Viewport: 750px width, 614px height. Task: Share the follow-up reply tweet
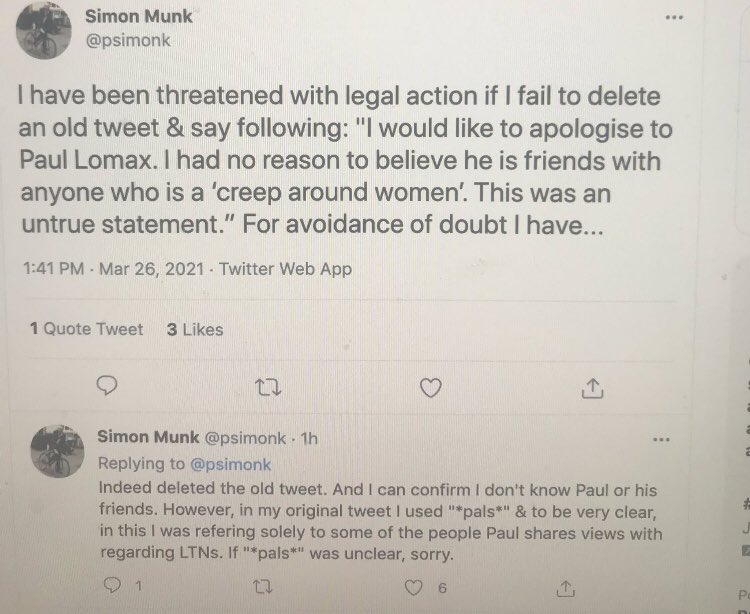[x=566, y=585]
